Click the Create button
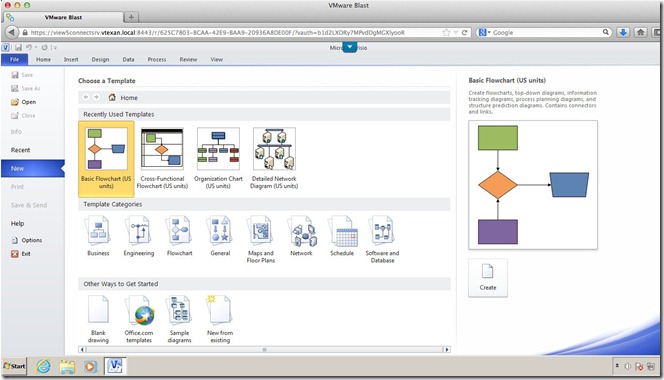Viewport: 664px width, 380px height. click(488, 278)
